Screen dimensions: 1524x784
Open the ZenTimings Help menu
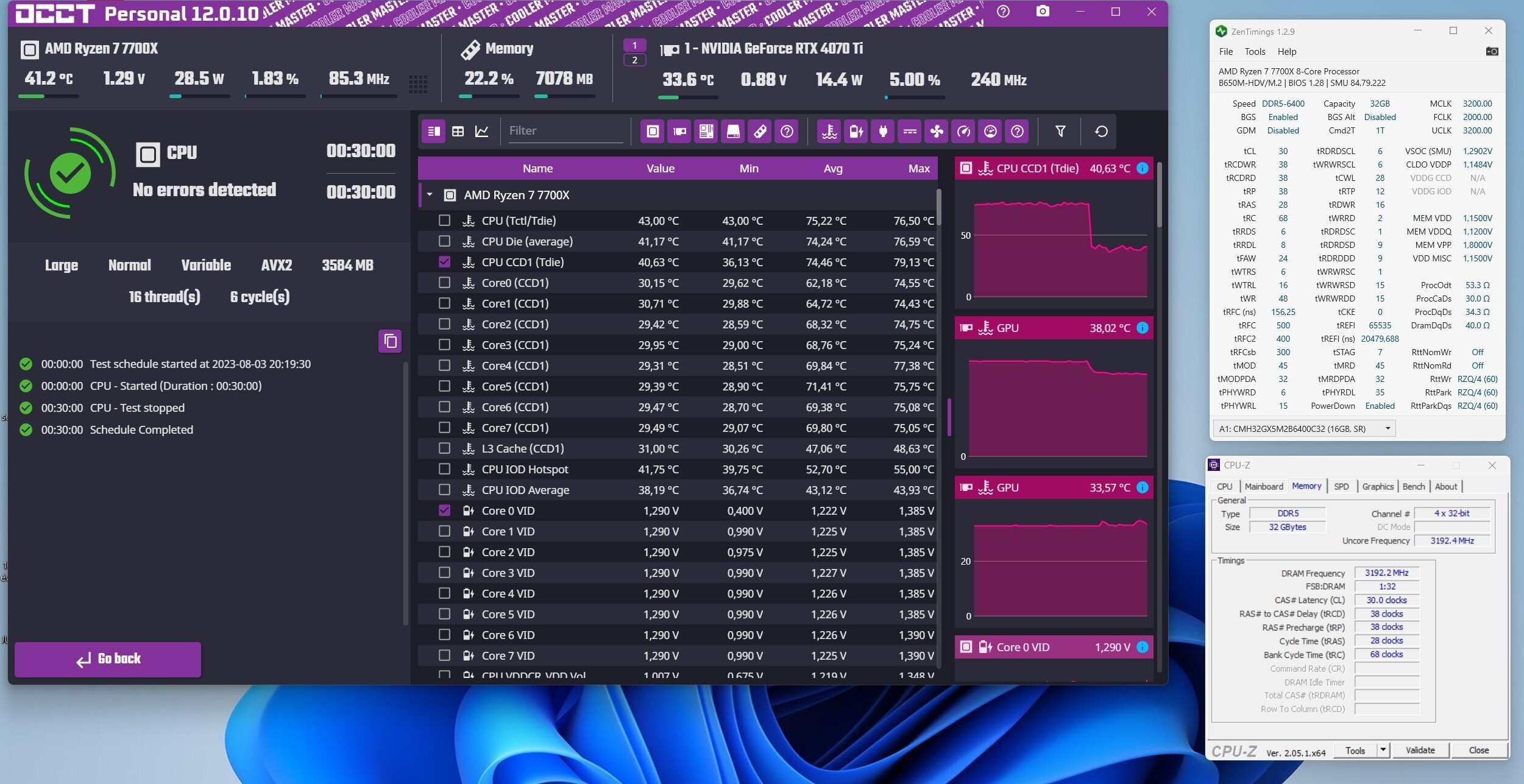point(1287,52)
